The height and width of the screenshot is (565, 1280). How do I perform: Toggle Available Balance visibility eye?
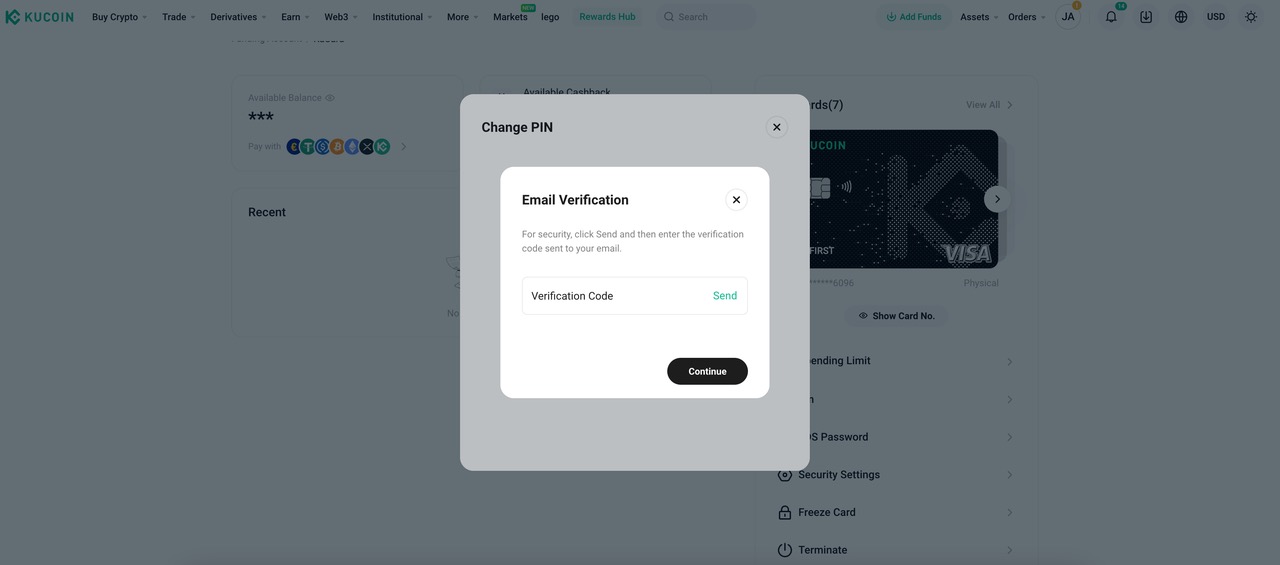click(x=330, y=98)
